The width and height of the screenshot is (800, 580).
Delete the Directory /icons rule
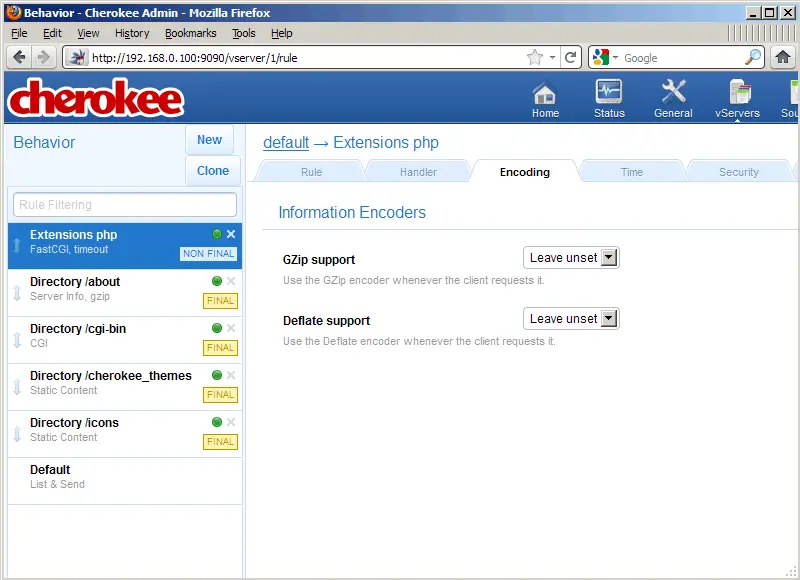(231, 422)
